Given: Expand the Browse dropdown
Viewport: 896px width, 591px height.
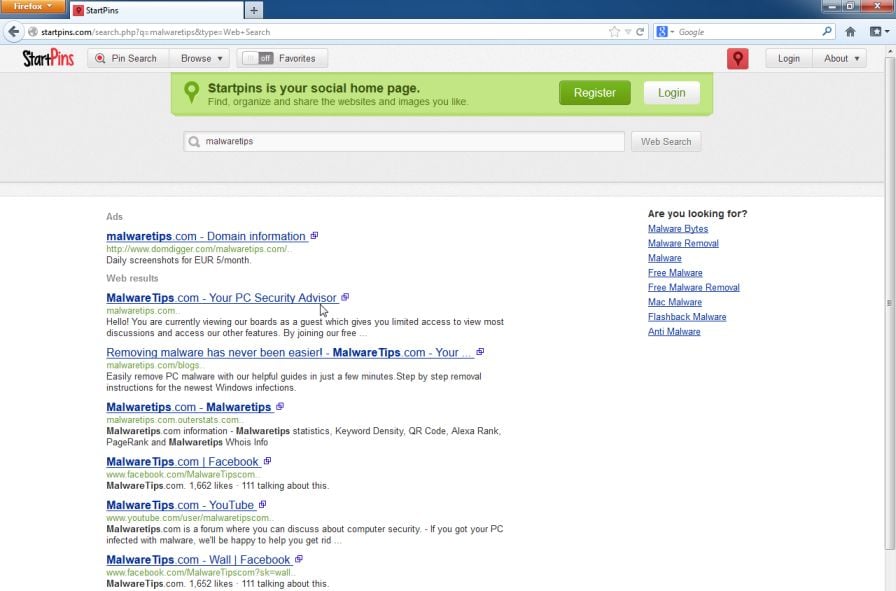Looking at the screenshot, I should (201, 58).
